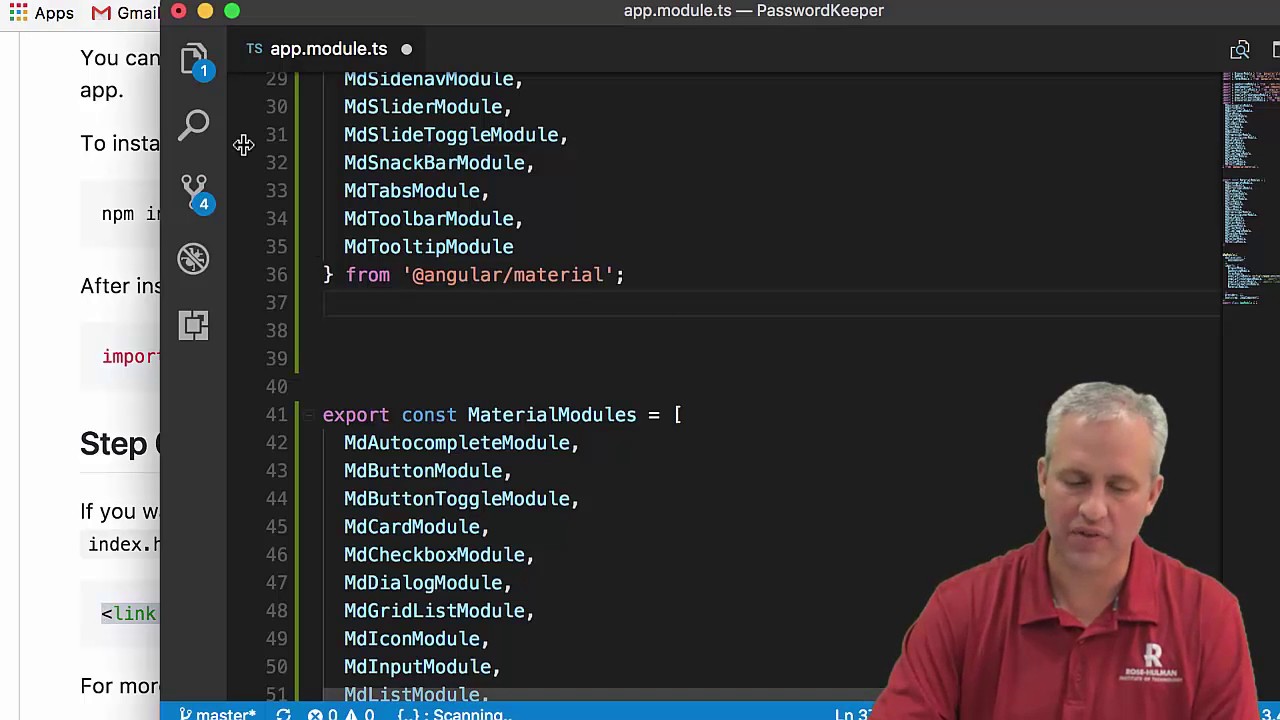The image size is (1280, 720).
Task: Collapse the MaterialModules array fold arrow at line 41
Action: point(307,415)
